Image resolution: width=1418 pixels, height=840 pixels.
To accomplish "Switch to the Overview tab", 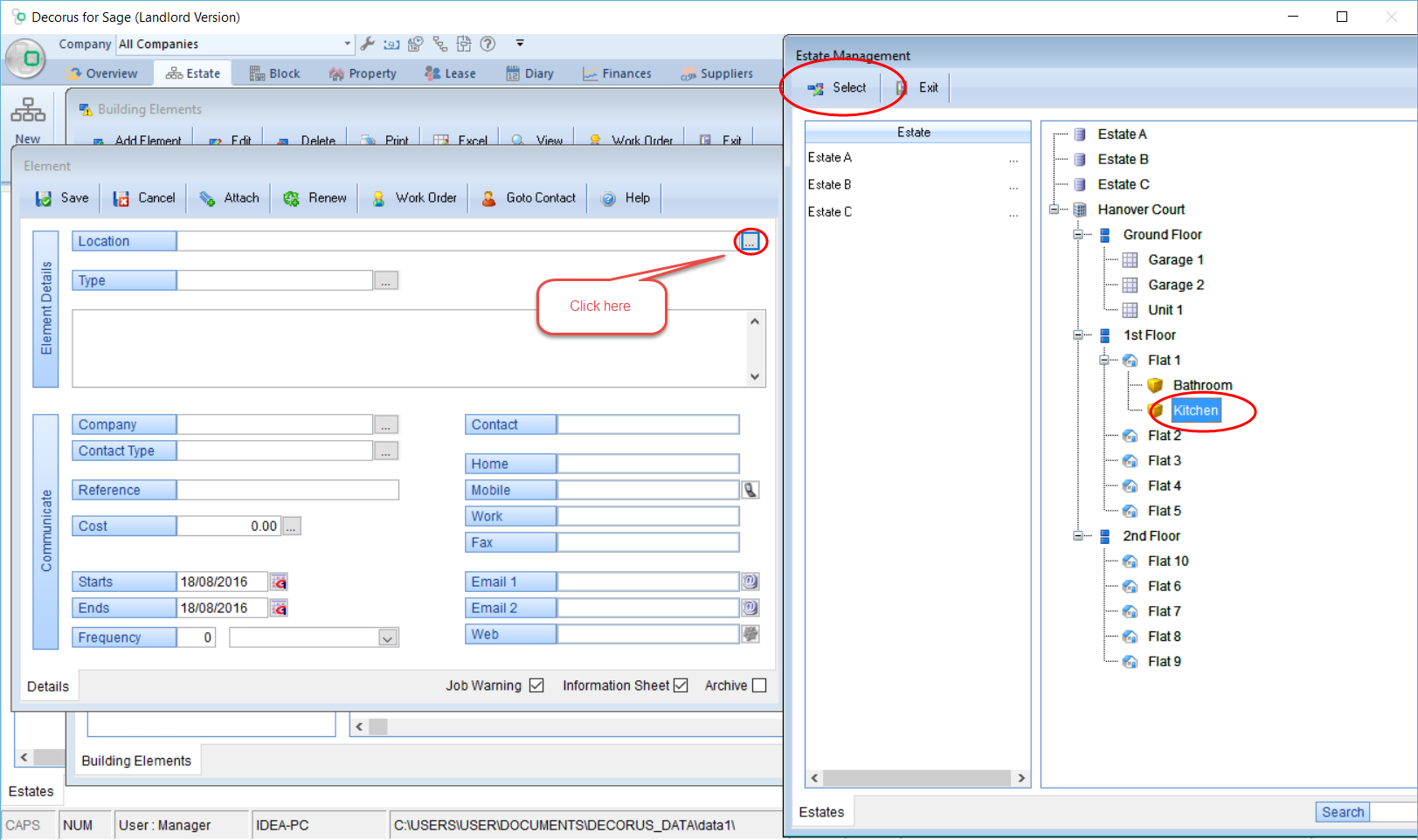I will (103, 73).
